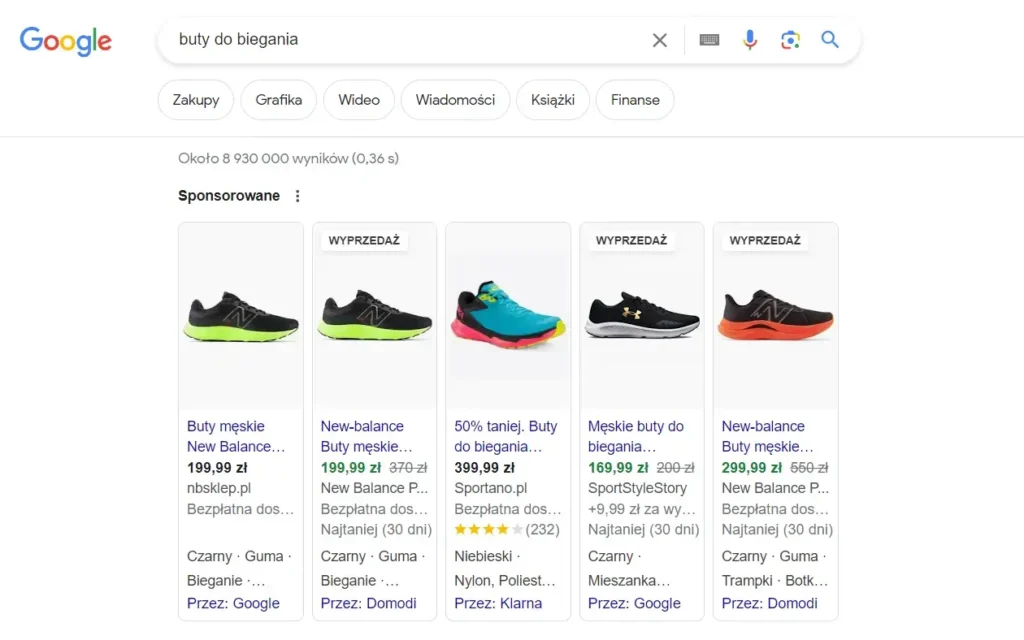The width and height of the screenshot is (1024, 640).
Task: Open the 370 zł New Balance shoe image
Action: (374, 316)
